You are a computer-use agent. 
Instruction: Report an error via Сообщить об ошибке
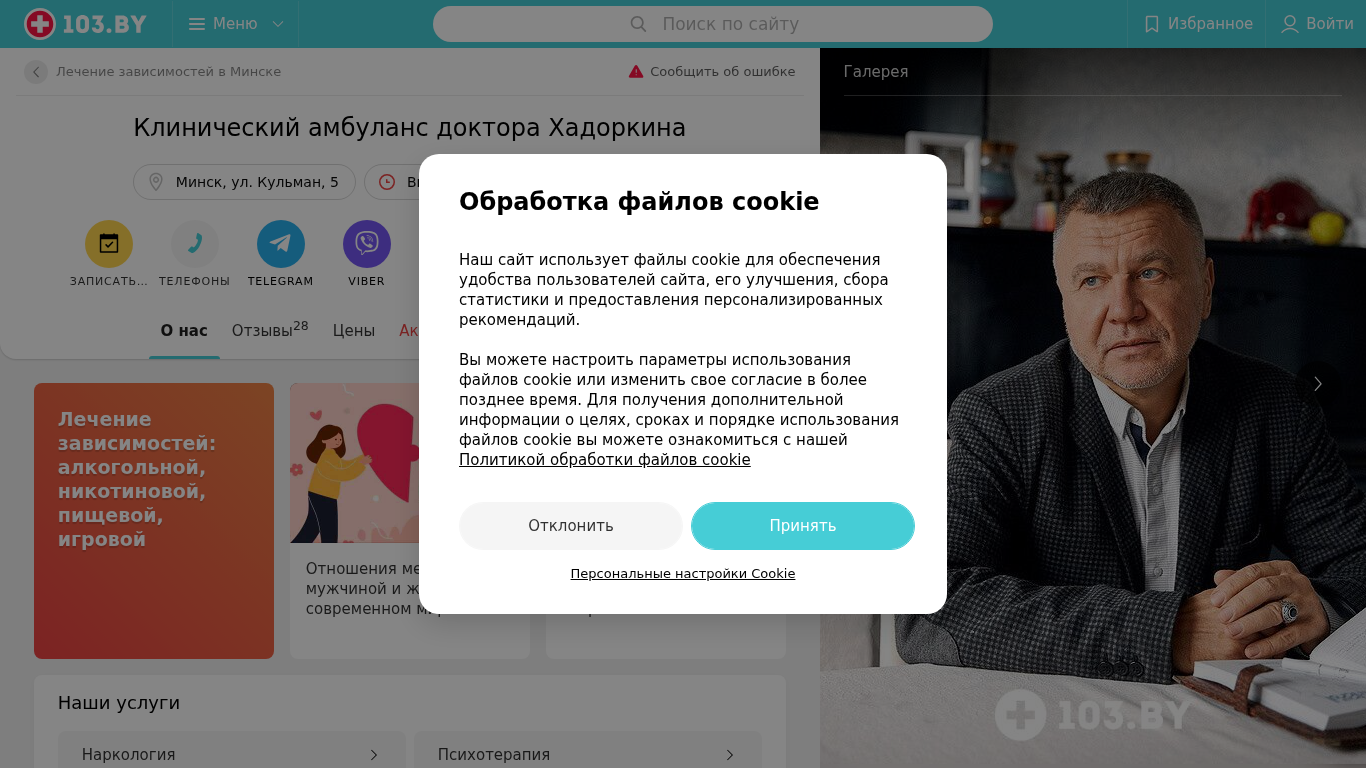(x=712, y=72)
